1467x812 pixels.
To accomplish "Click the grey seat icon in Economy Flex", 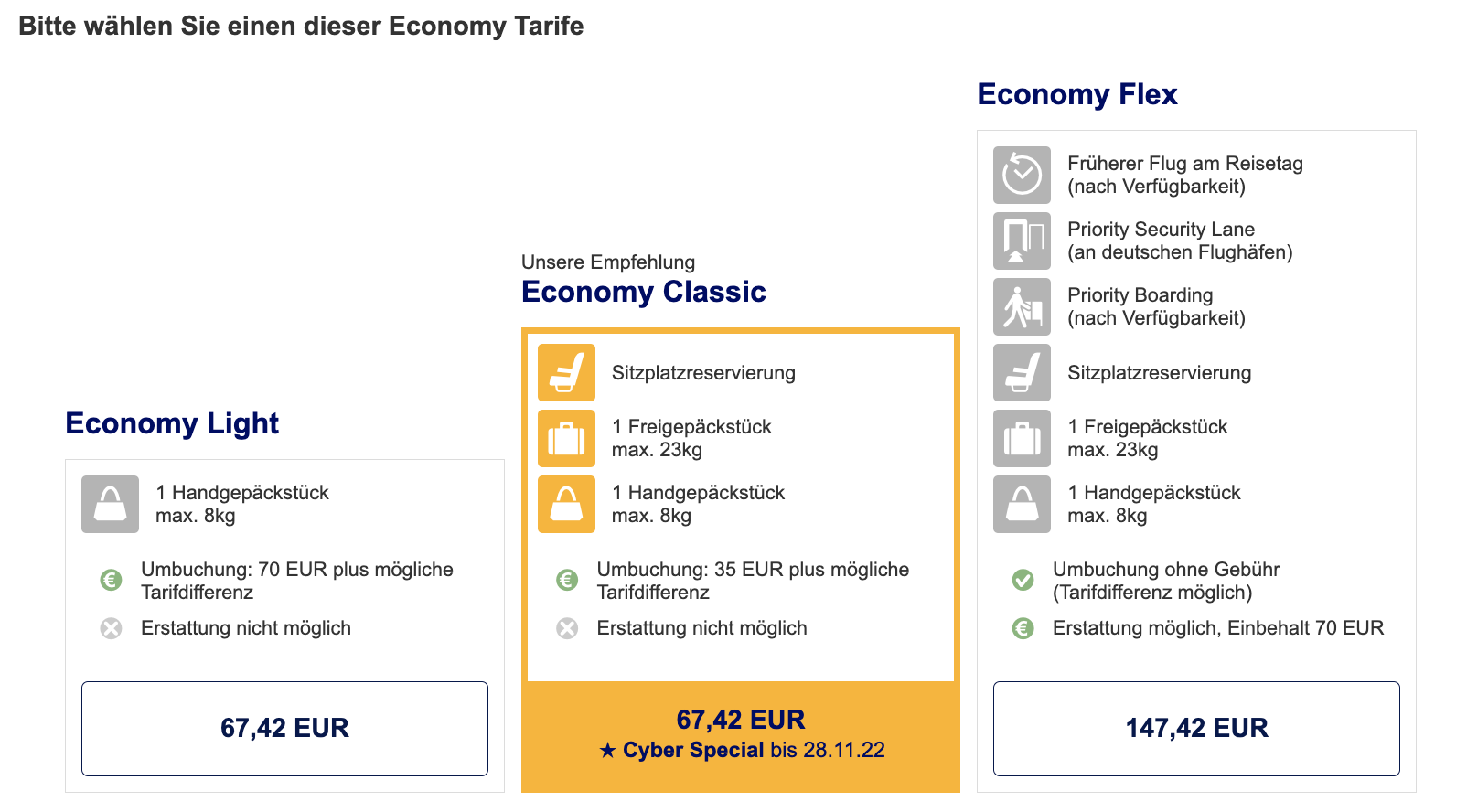I will (1022, 372).
